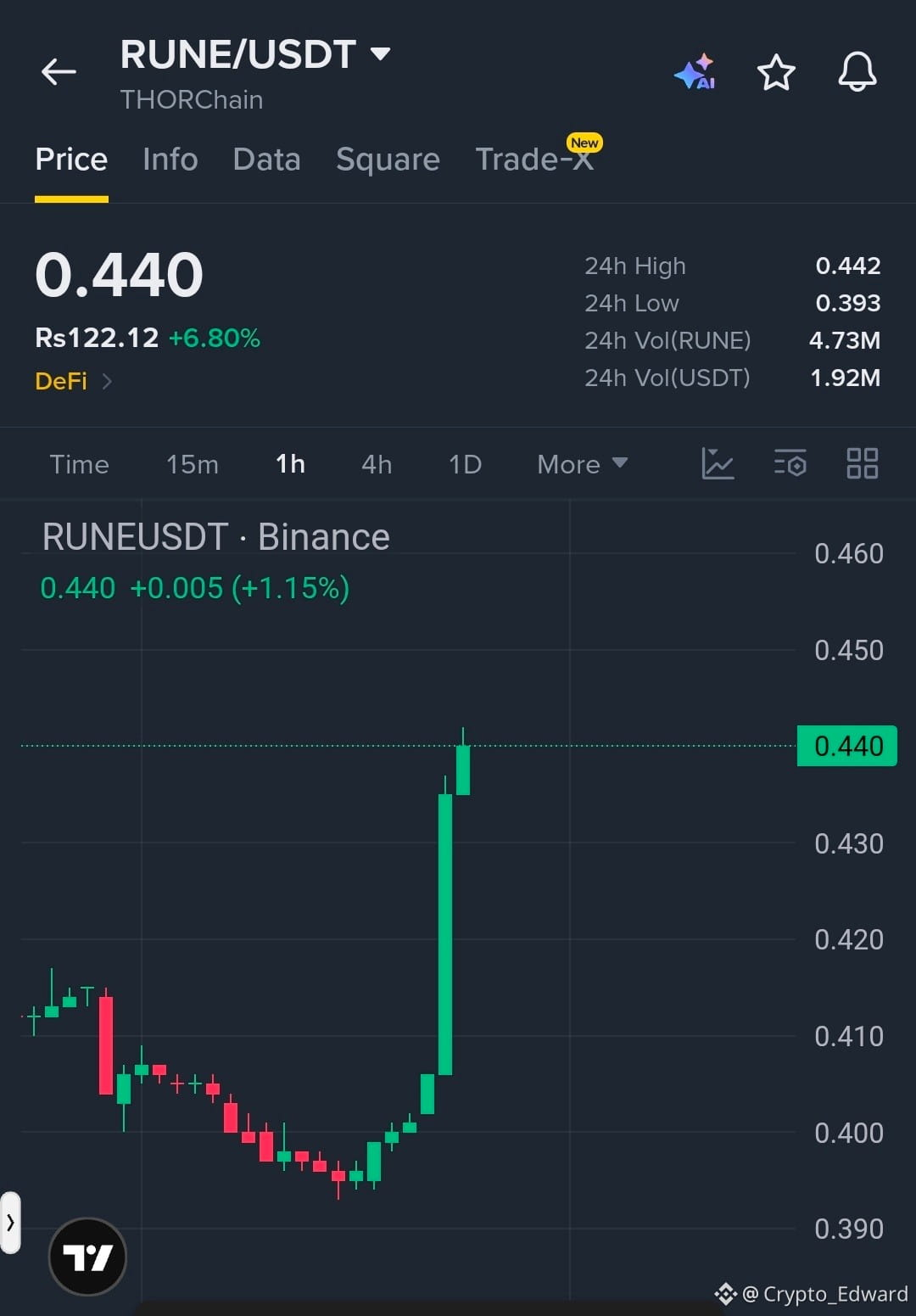The height and width of the screenshot is (1316, 916).
Task: Tap the tall green breakout candle
Action: click(x=445, y=933)
